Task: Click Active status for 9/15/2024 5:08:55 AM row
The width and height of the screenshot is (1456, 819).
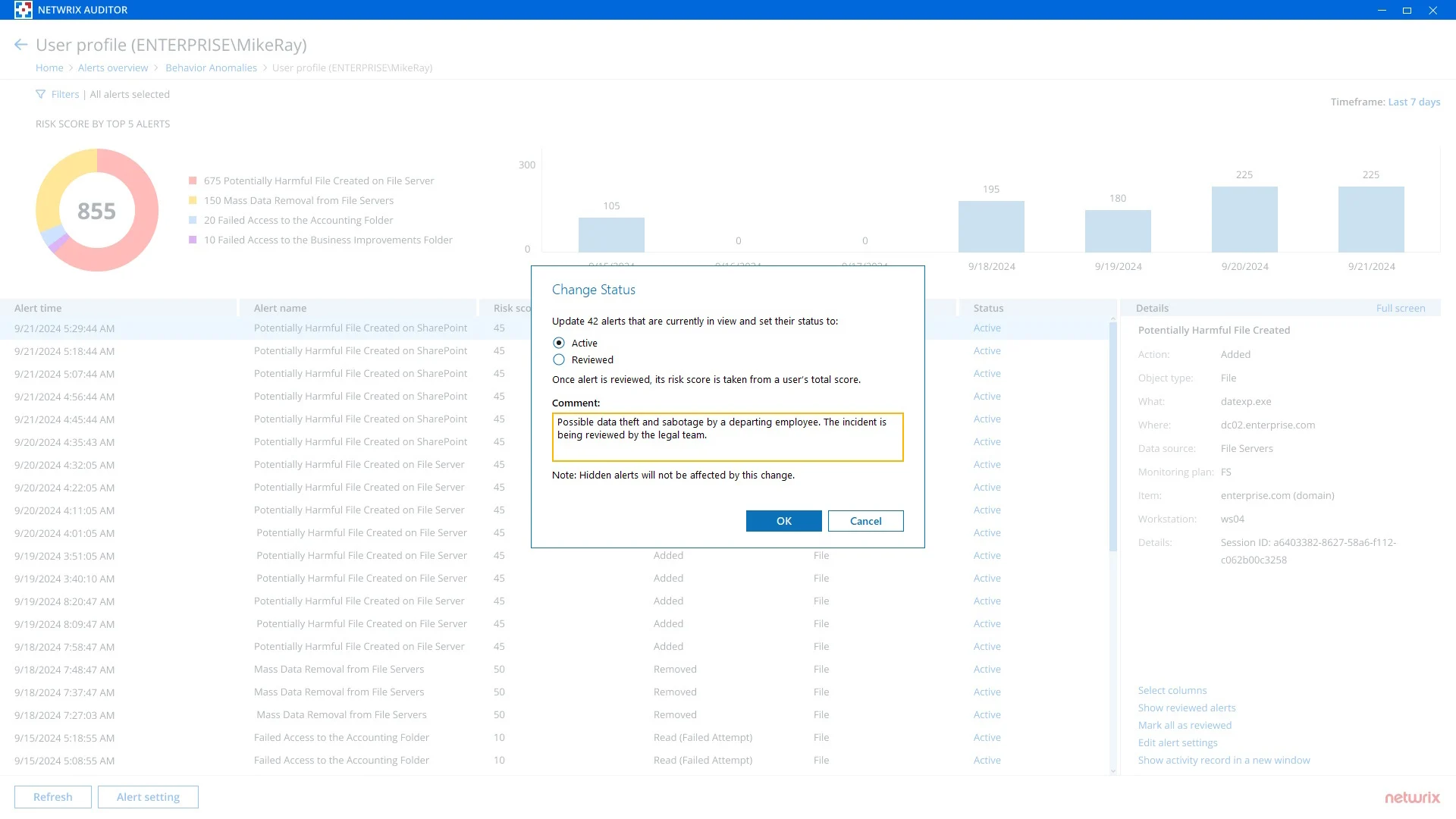Action: 987,761
